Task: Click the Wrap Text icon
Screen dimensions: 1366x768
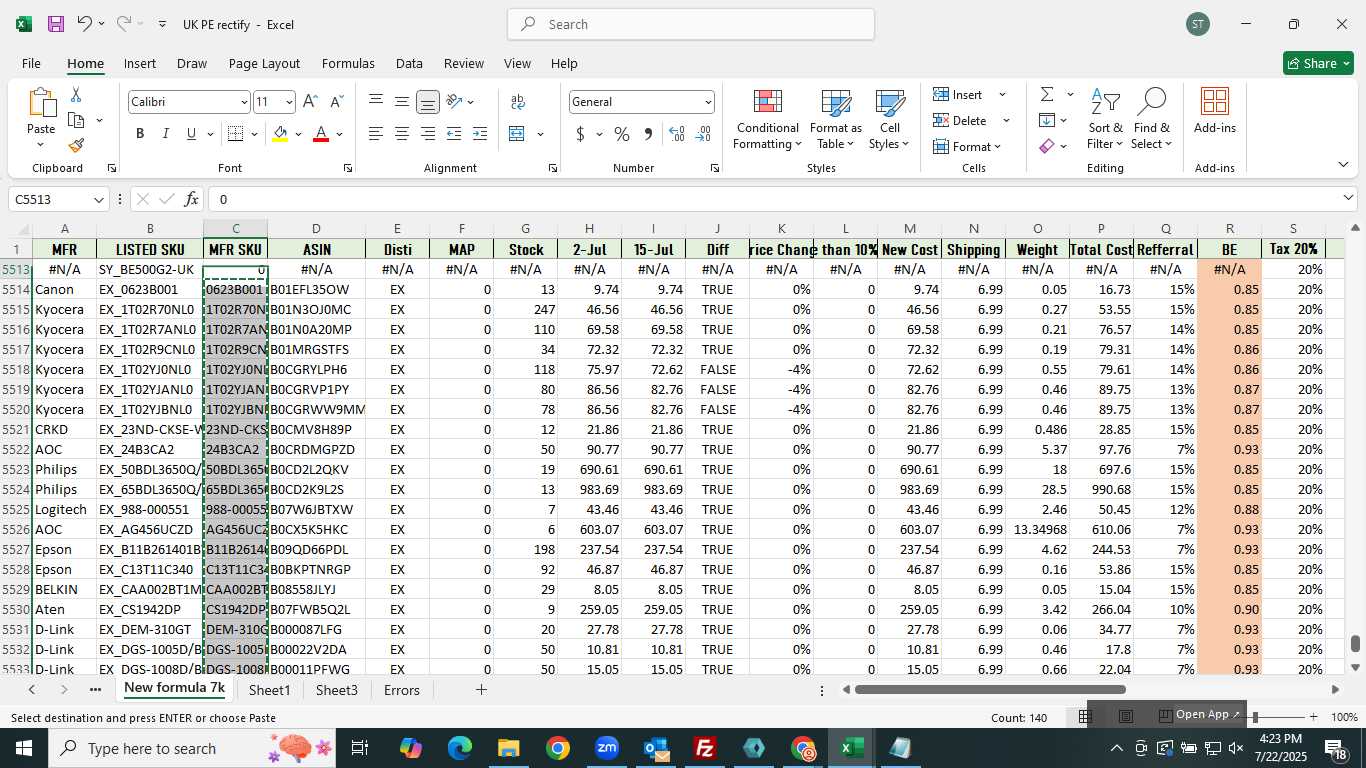Action: coord(518,102)
